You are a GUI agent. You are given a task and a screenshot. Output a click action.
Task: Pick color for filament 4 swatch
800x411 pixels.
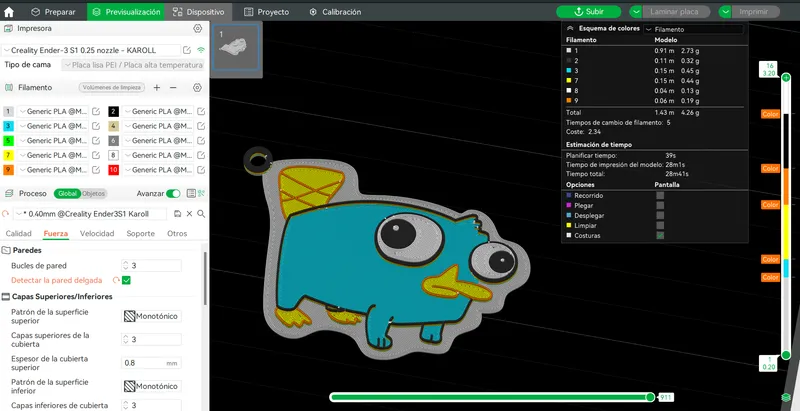point(113,126)
